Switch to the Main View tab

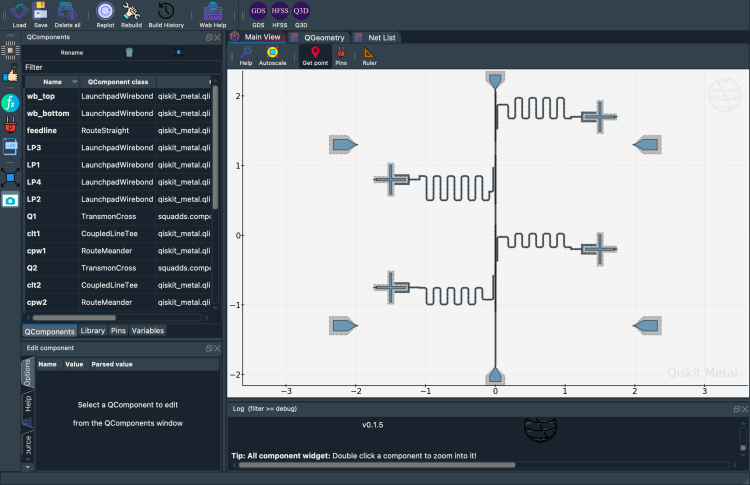click(257, 37)
